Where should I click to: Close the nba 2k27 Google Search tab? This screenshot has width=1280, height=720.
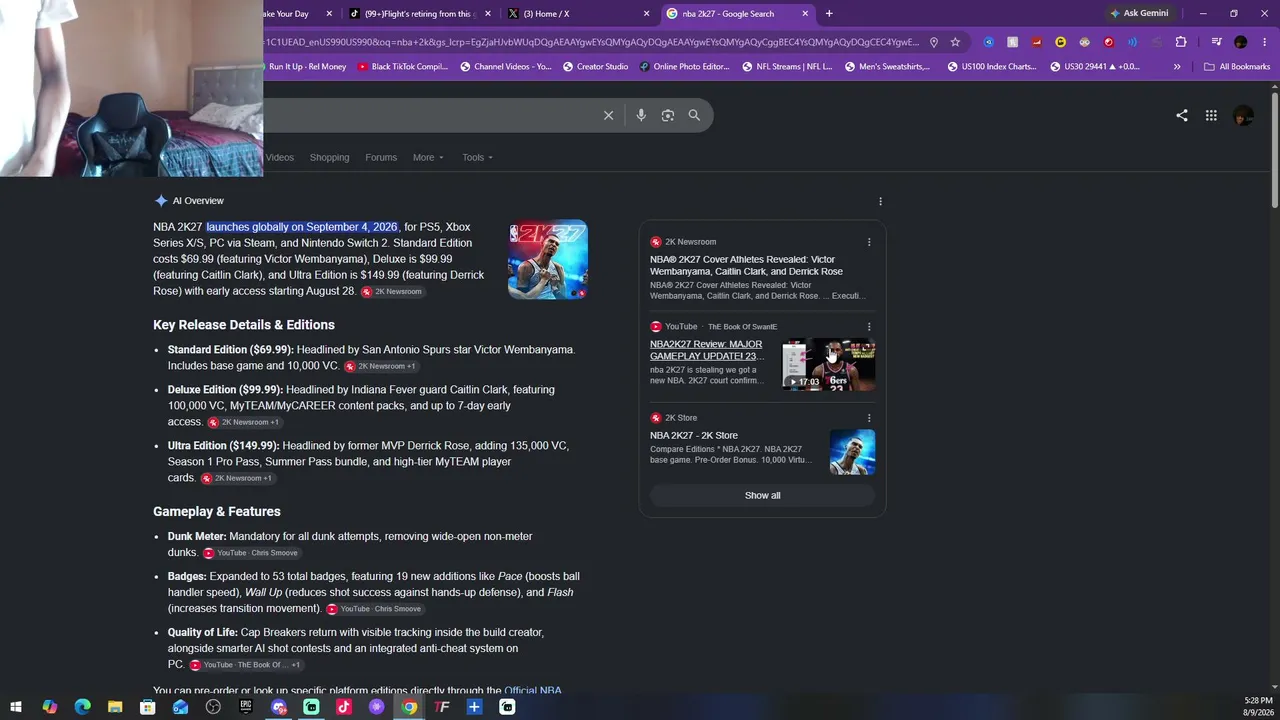point(805,14)
